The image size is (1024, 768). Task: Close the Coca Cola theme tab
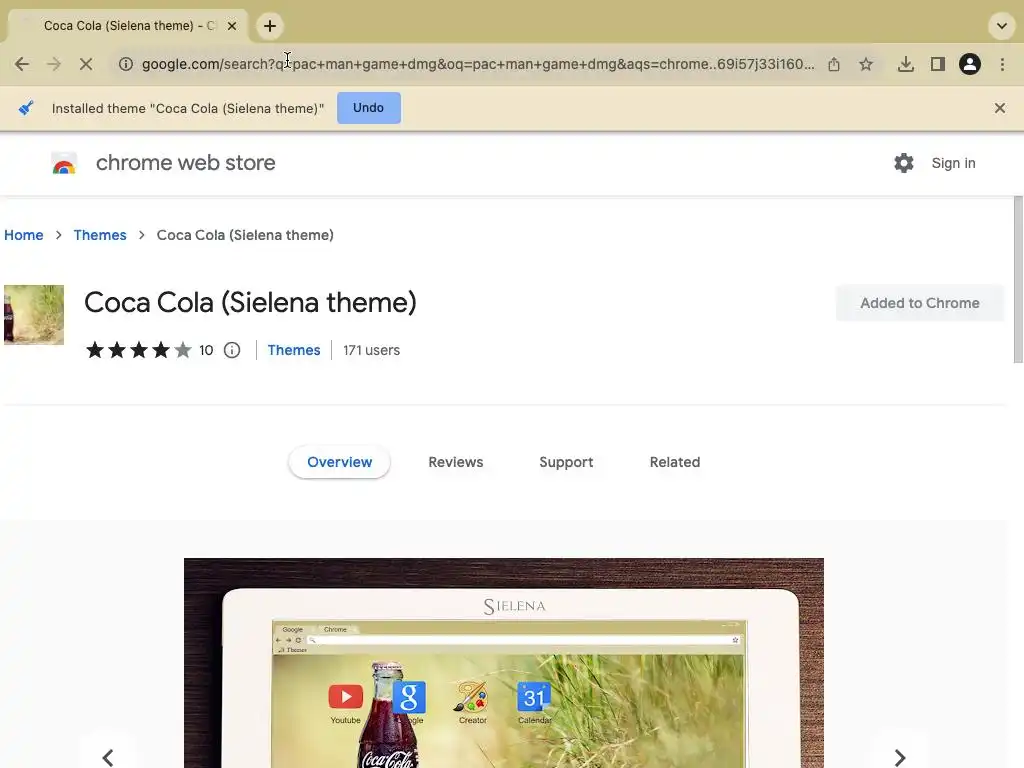pos(232,26)
